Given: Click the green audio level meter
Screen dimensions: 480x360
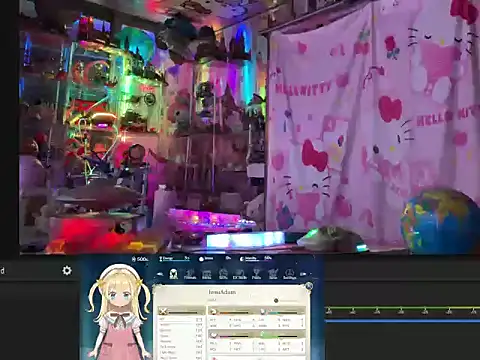Looking at the screenshot, I should pyautogui.click(x=403, y=308).
